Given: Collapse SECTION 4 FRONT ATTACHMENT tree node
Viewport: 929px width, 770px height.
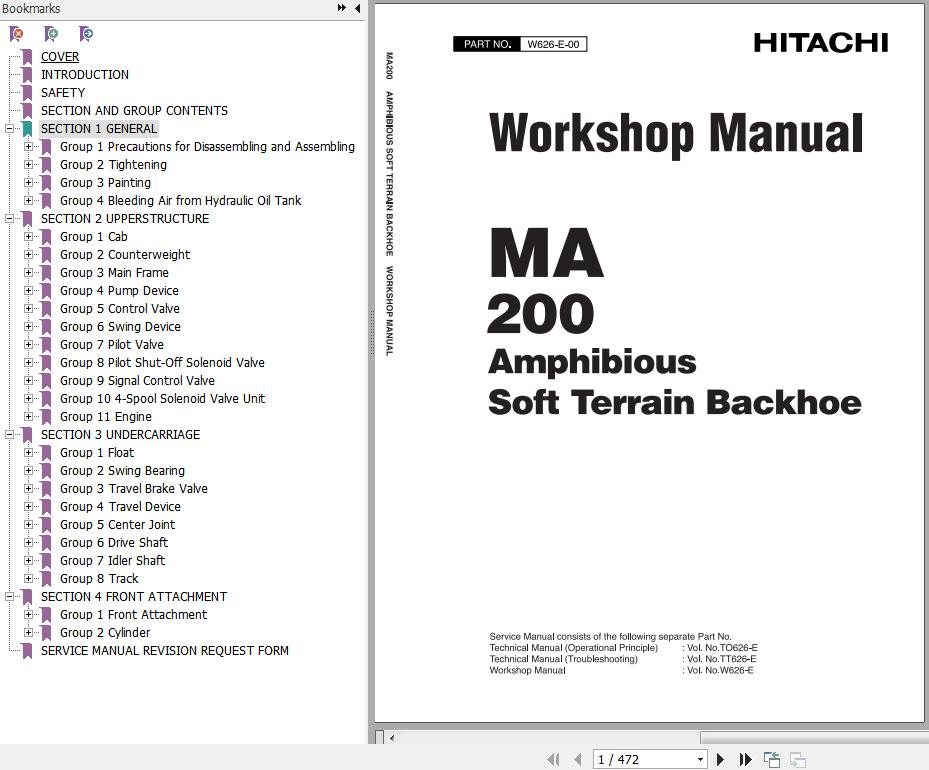Looking at the screenshot, I should 9,596.
